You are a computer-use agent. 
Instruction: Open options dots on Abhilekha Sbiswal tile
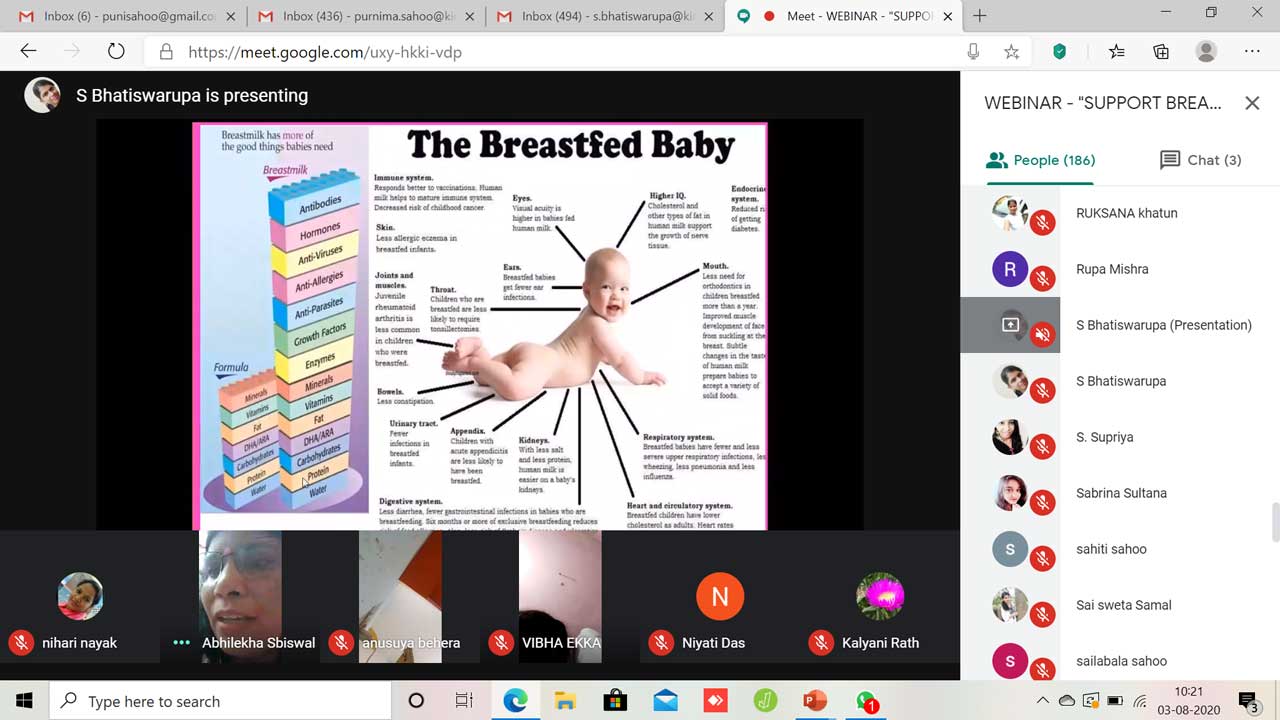181,643
